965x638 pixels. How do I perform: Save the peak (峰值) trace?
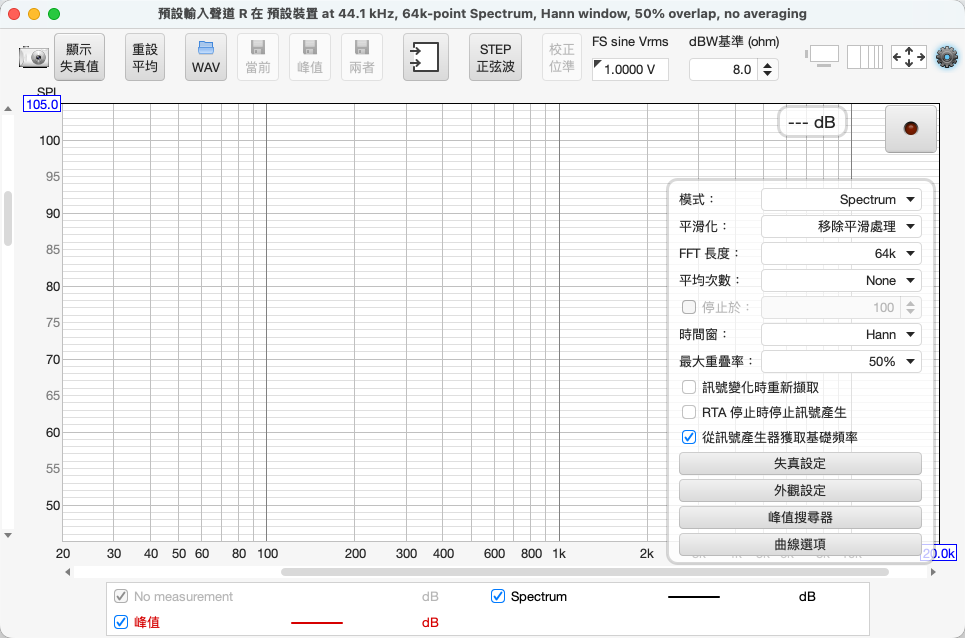click(310, 57)
